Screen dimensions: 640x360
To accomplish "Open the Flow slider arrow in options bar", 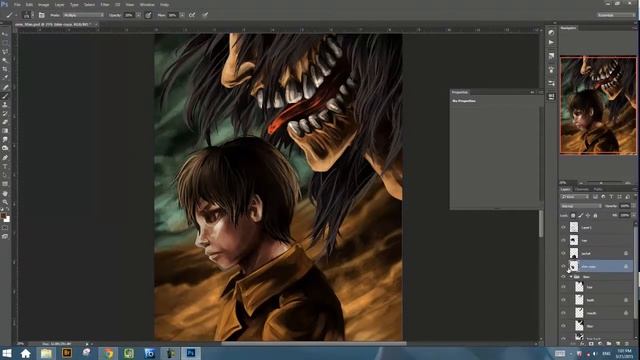I will point(182,15).
